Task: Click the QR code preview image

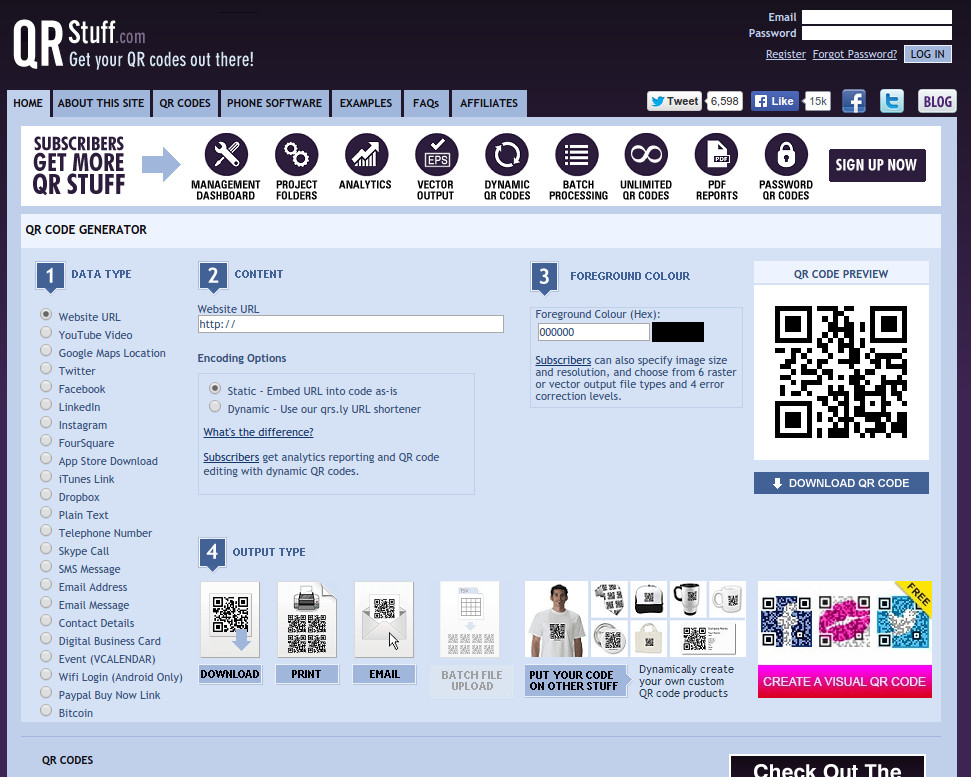Action: (841, 372)
